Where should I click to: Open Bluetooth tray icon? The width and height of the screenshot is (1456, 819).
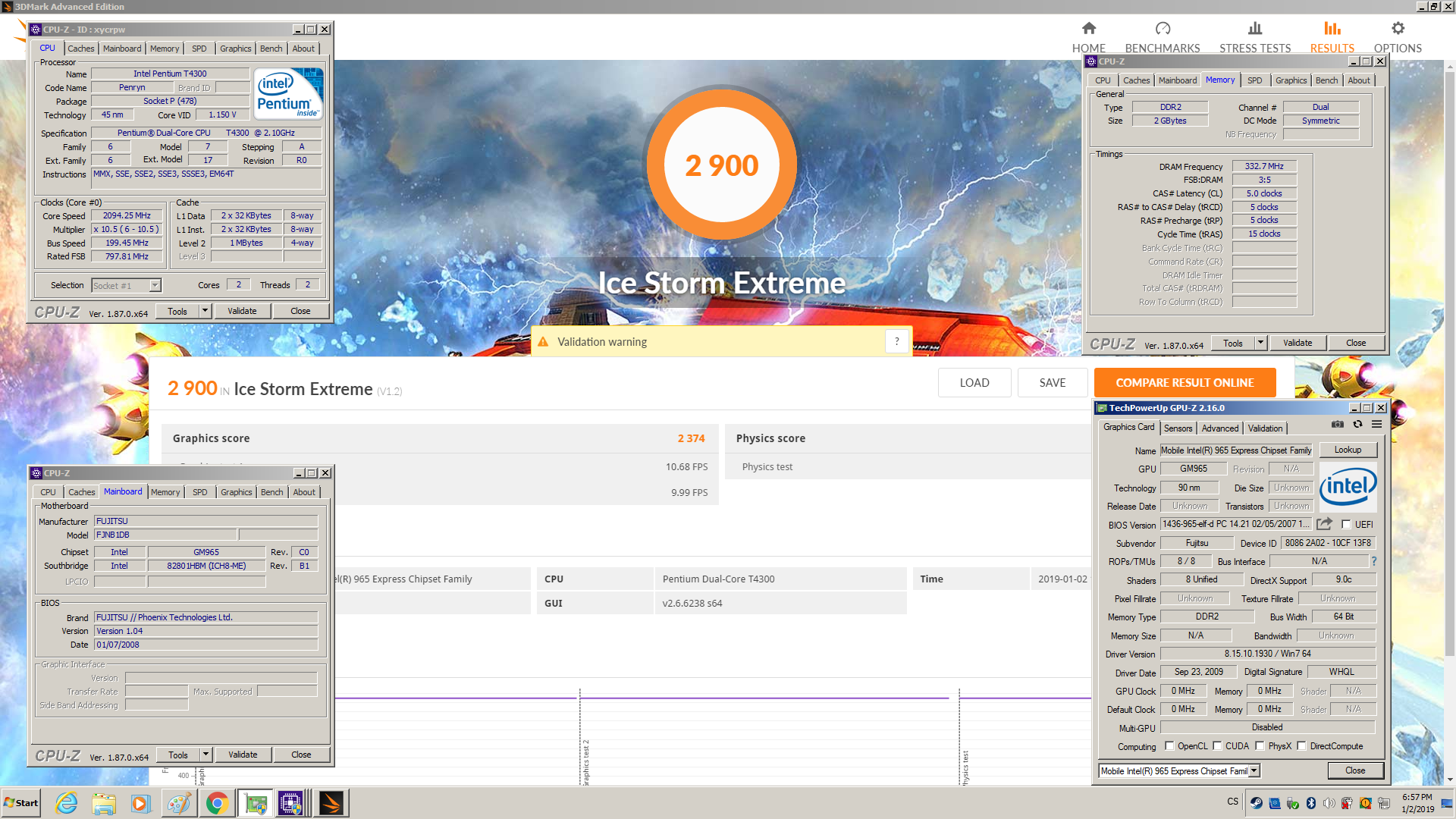coord(1311,803)
